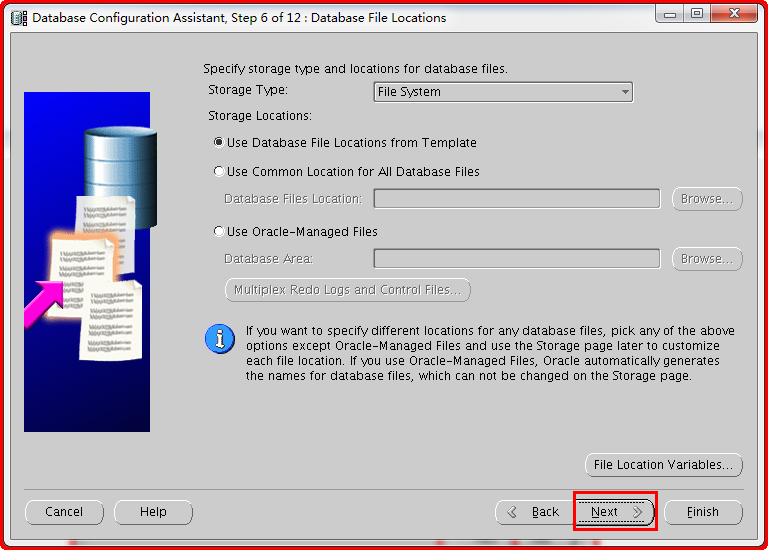Viewport: 768px width, 550px height.
Task: Click the Database Files Location field
Action: [x=517, y=199]
